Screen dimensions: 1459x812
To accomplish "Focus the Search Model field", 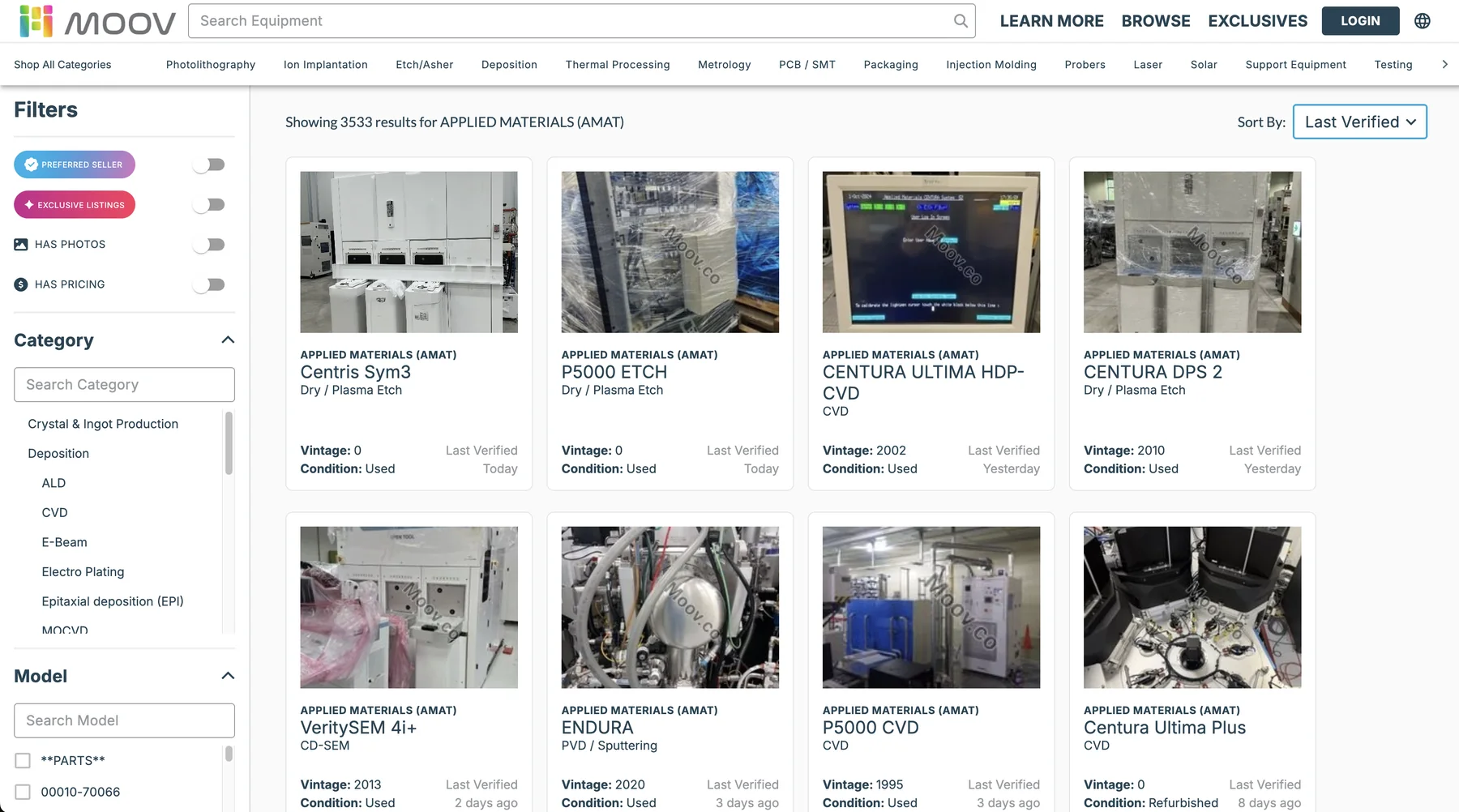I will point(124,720).
